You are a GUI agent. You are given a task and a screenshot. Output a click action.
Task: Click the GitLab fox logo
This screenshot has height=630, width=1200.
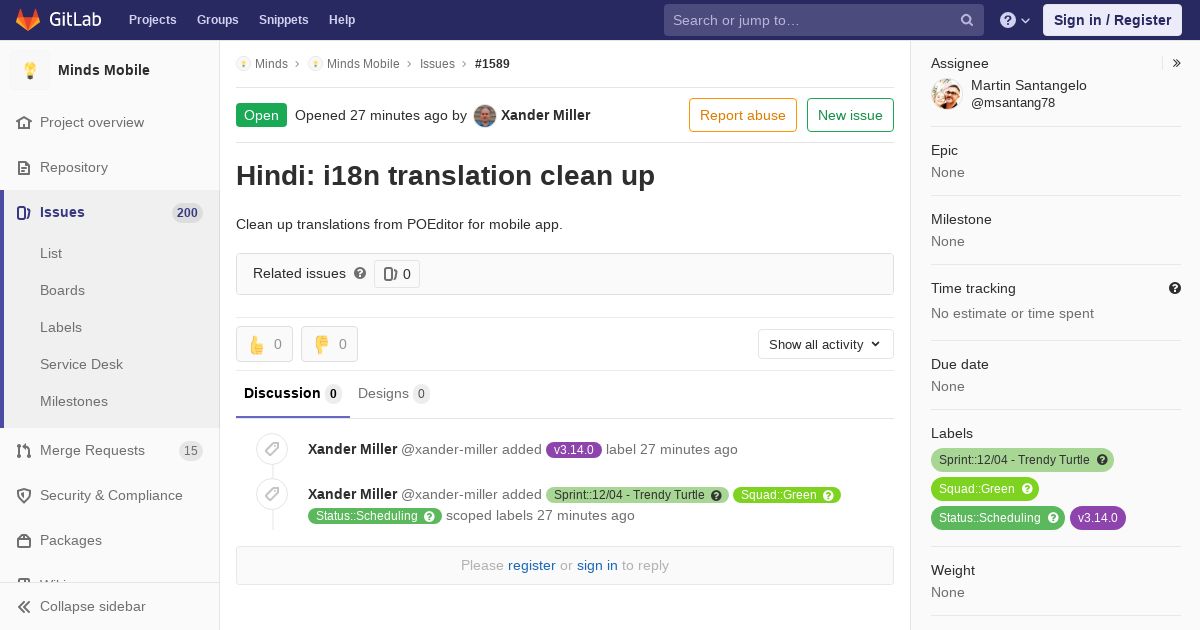(x=28, y=19)
